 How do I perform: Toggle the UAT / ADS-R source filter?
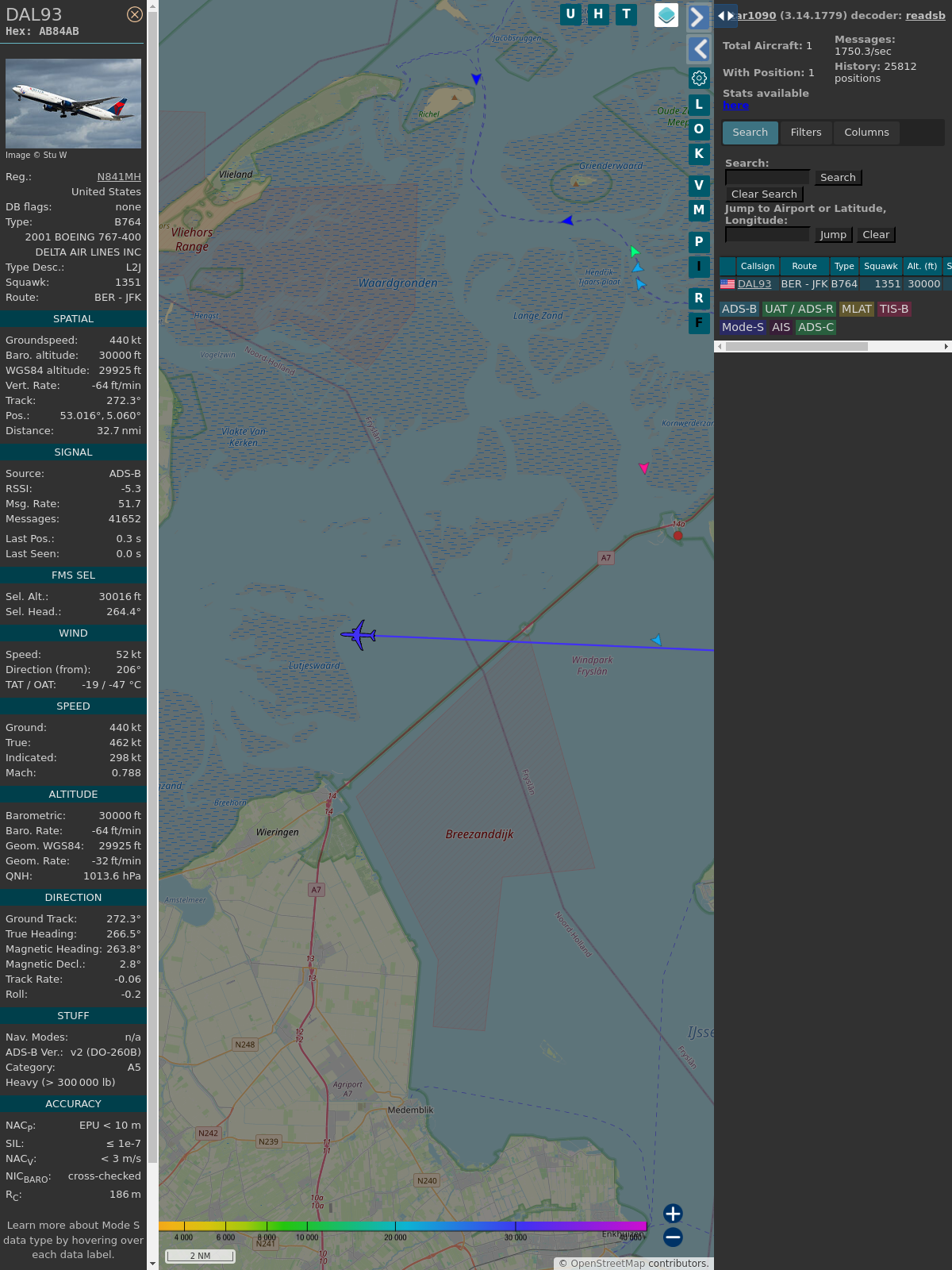tap(799, 310)
